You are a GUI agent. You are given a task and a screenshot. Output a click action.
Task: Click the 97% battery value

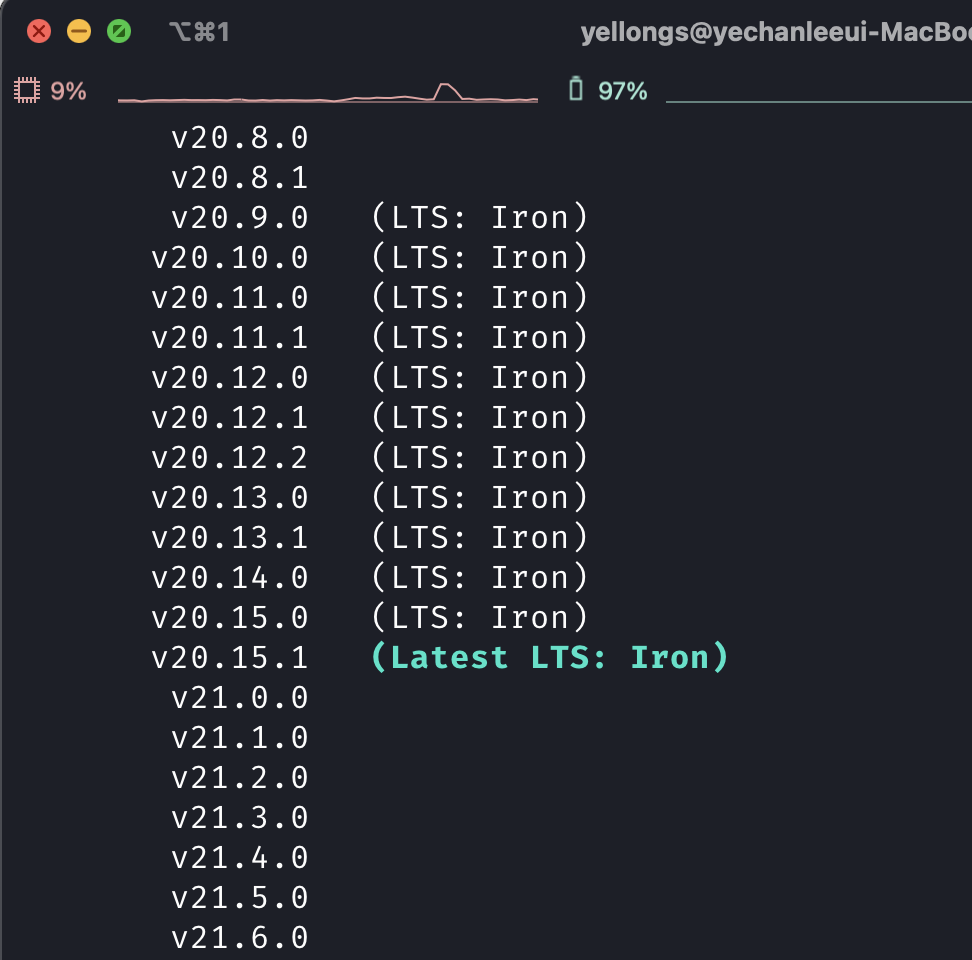point(622,91)
